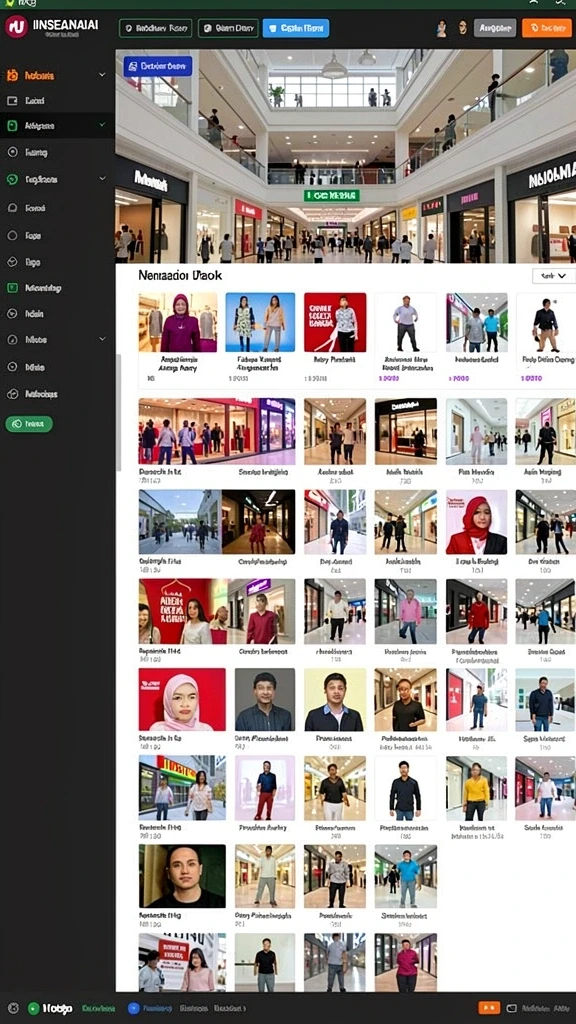Expand the chevron beside the green circle sidebar item
Viewport: 576px width, 1024px height.
pyautogui.click(x=102, y=178)
